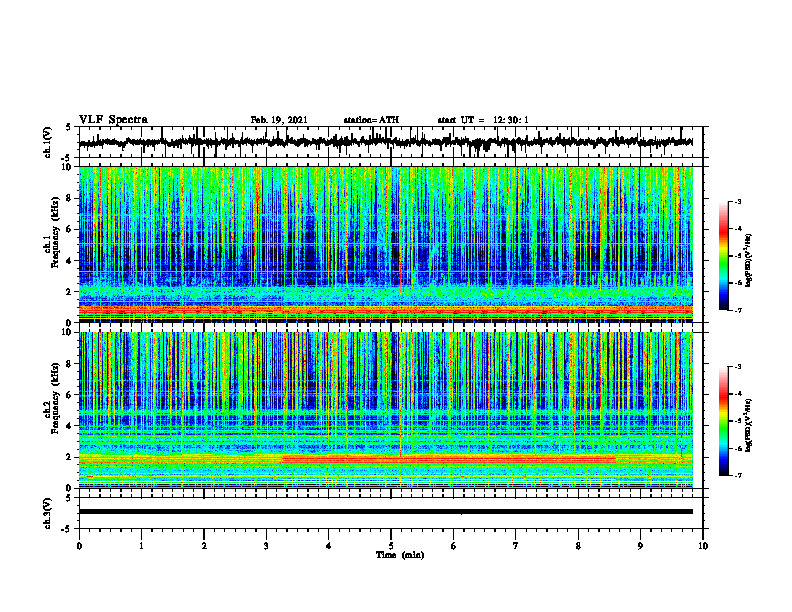
Task: Click the ch.2 spectrogram color scale bar
Action: click(723, 421)
